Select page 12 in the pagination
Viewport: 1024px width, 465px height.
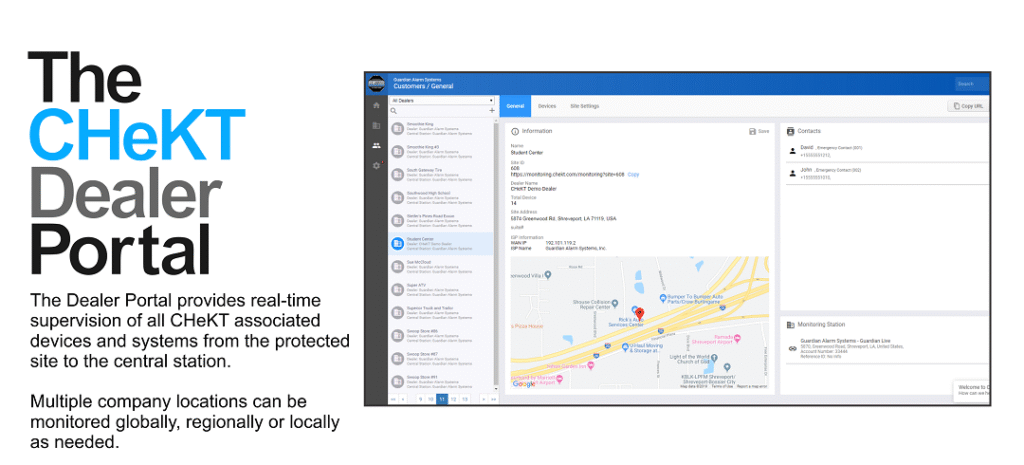[453, 398]
